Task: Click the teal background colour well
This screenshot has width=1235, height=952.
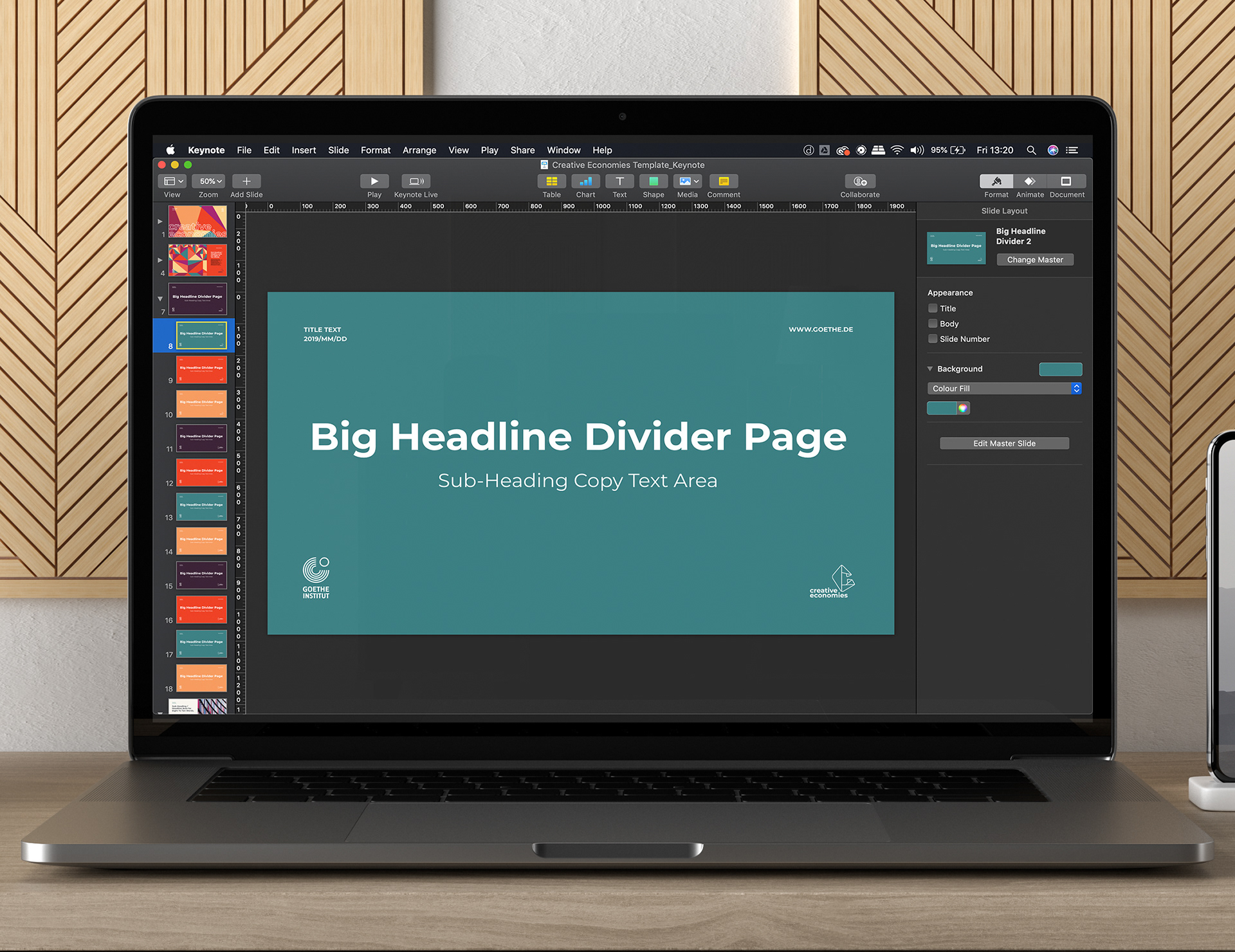Action: click(1060, 369)
